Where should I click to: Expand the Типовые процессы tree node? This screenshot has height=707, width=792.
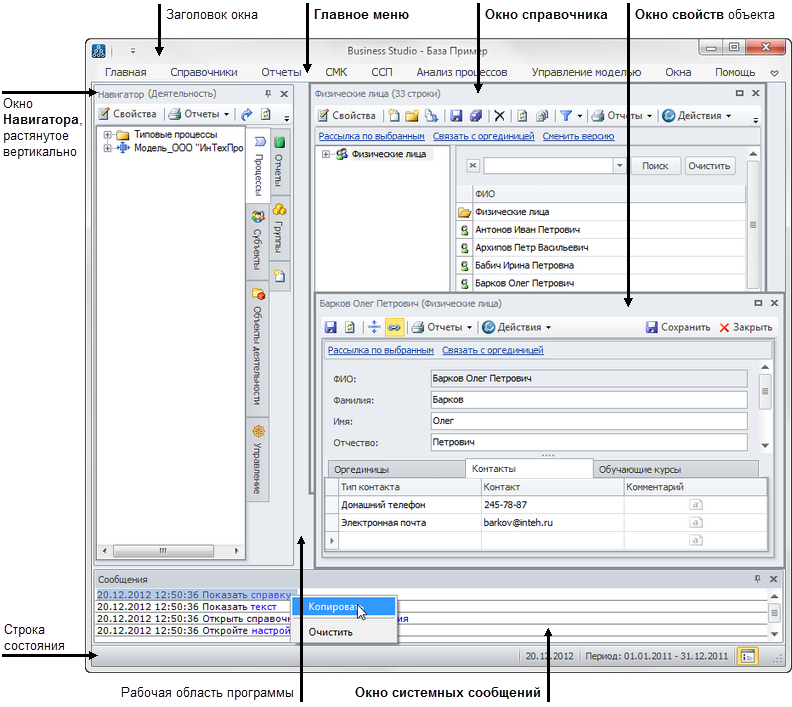coord(107,134)
